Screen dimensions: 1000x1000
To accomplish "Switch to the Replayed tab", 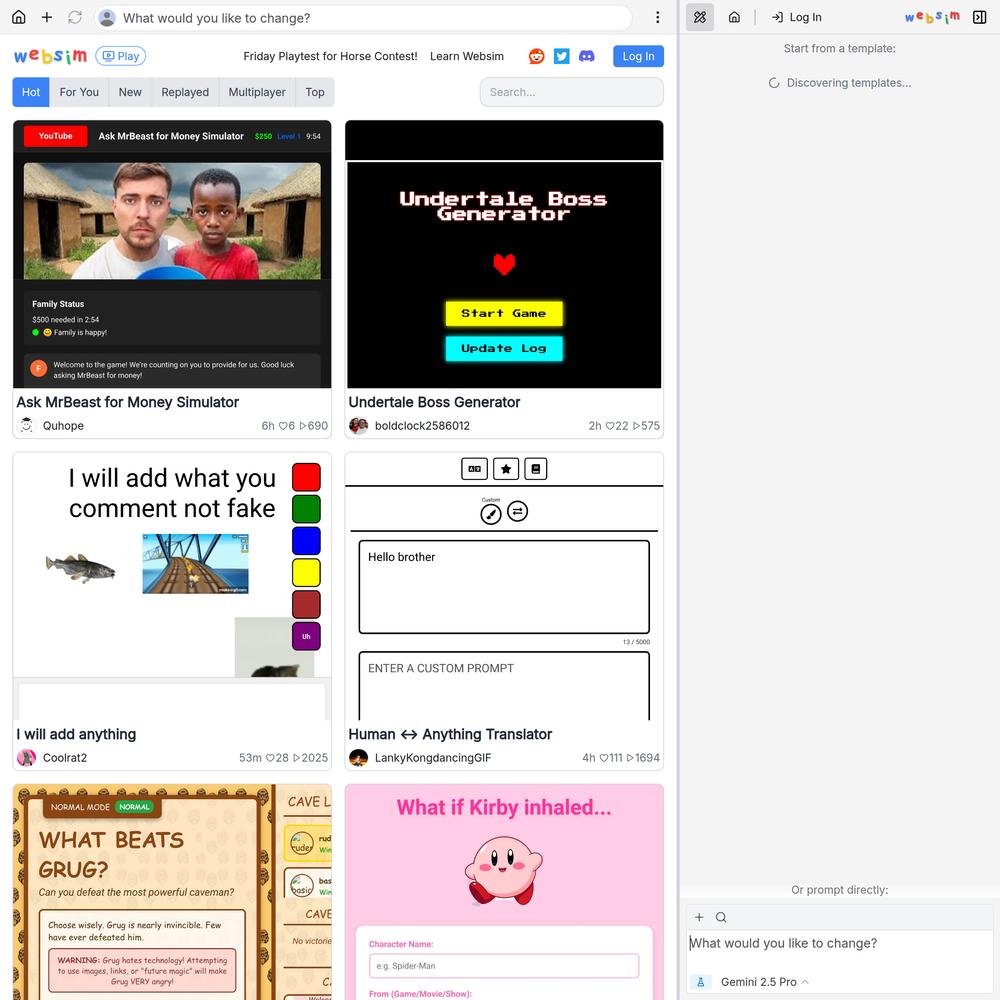I will 185,92.
